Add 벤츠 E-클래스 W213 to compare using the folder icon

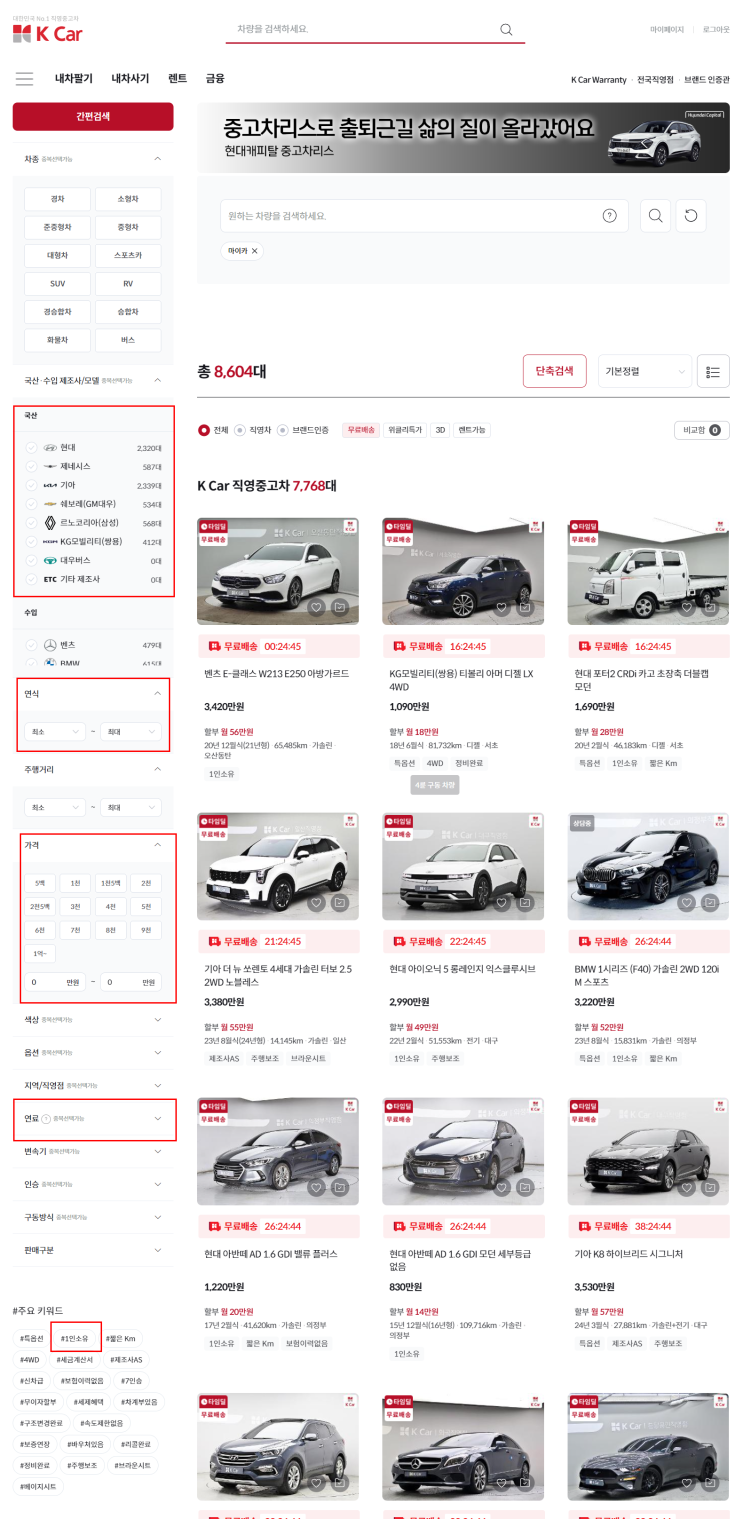coord(341,607)
